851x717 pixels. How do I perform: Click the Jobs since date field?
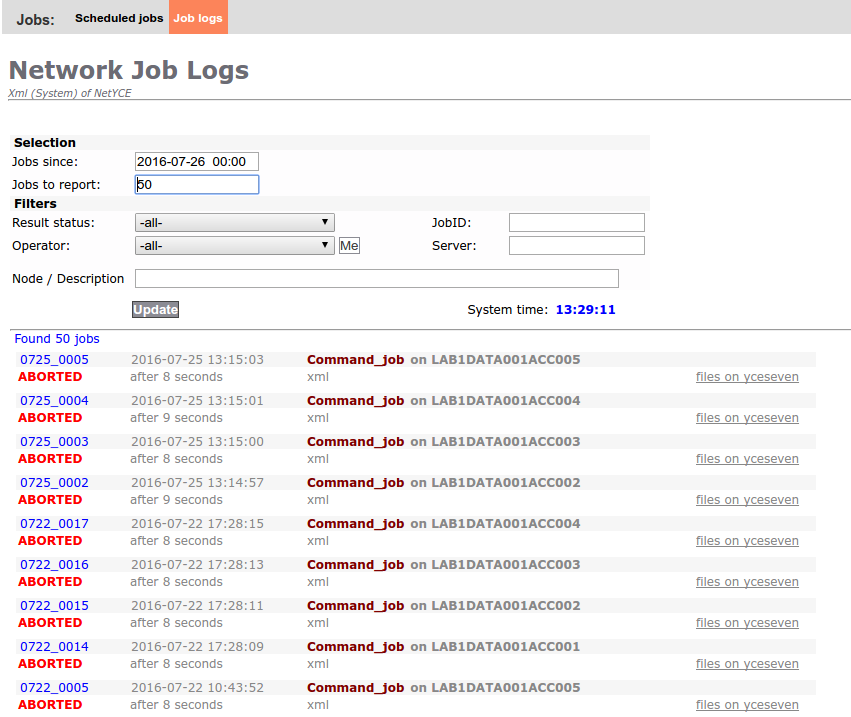pos(196,161)
